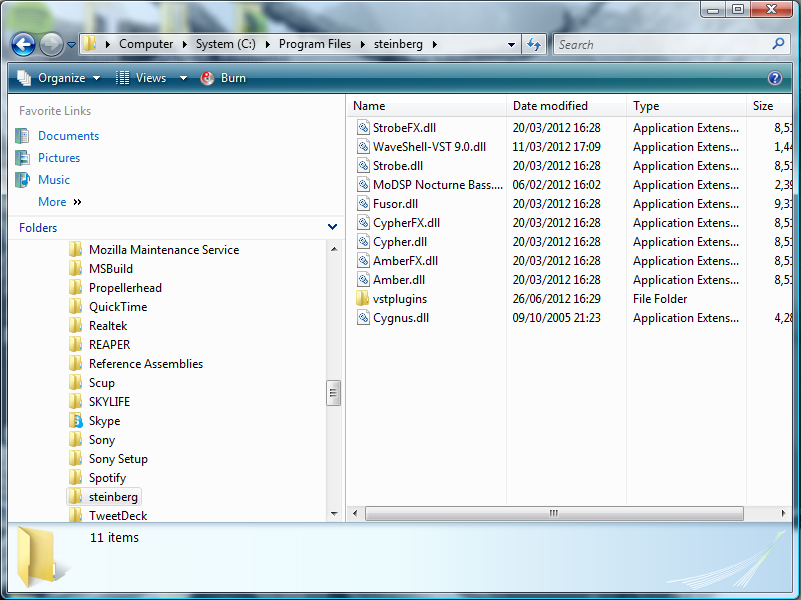This screenshot has width=801, height=600.
Task: Click file list scroll right arrow
Action: [784, 513]
